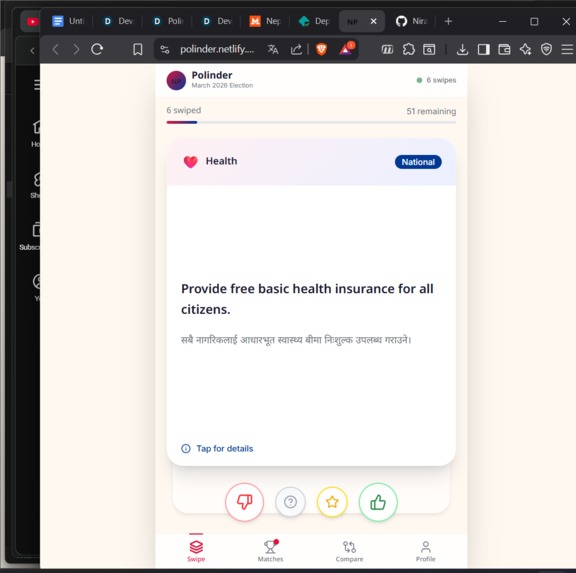Click the question mark skip button

coord(290,502)
